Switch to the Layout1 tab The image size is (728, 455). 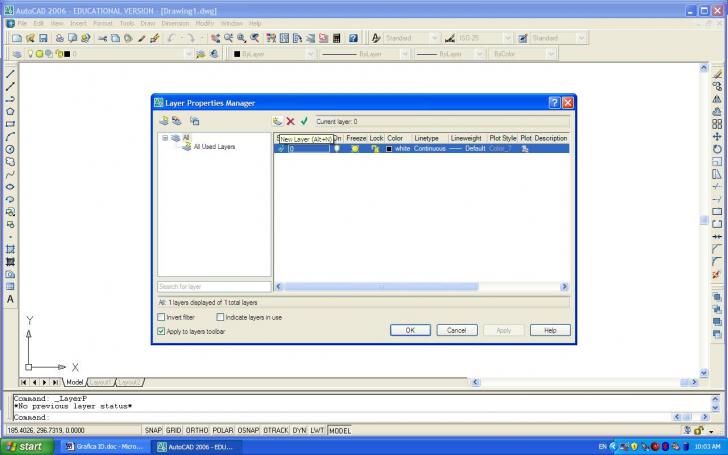[101, 382]
